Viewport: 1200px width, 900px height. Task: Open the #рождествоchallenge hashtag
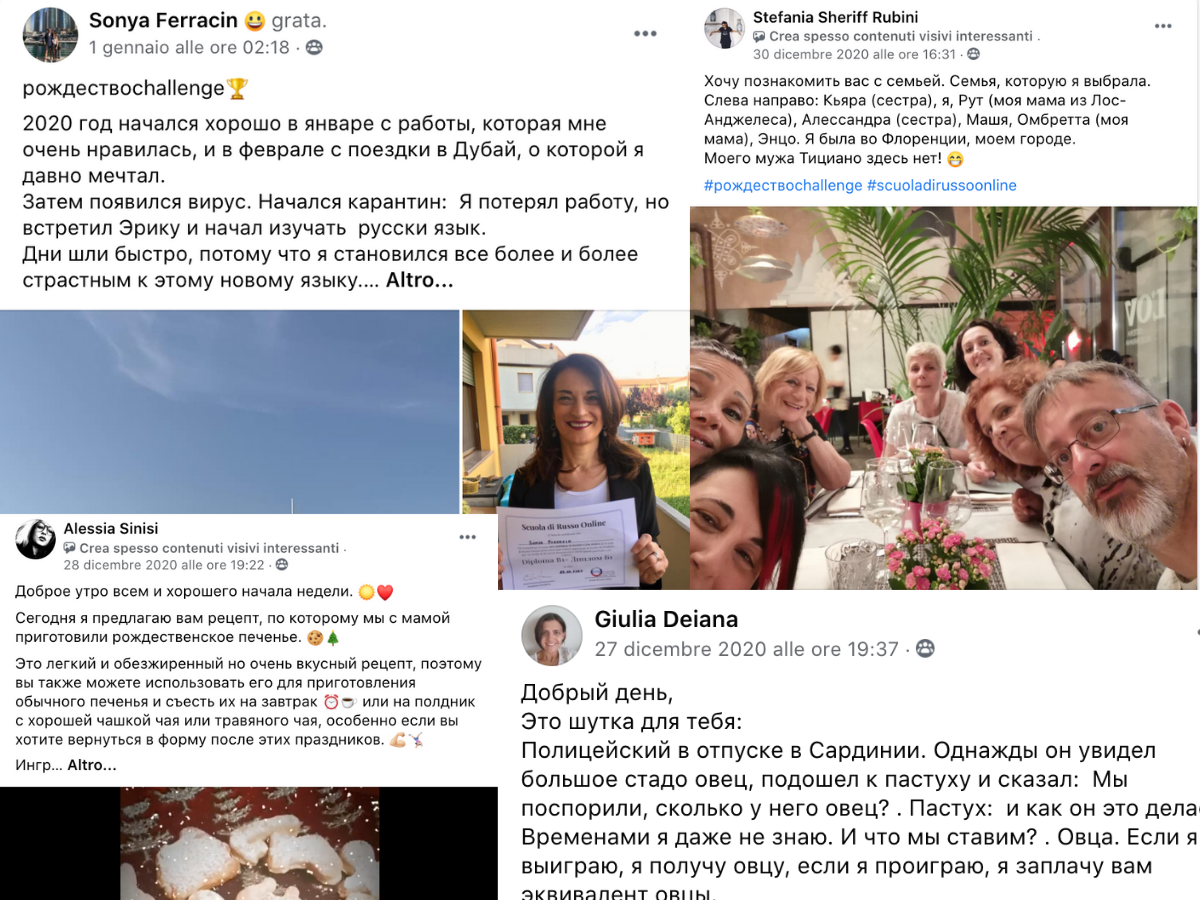point(783,185)
